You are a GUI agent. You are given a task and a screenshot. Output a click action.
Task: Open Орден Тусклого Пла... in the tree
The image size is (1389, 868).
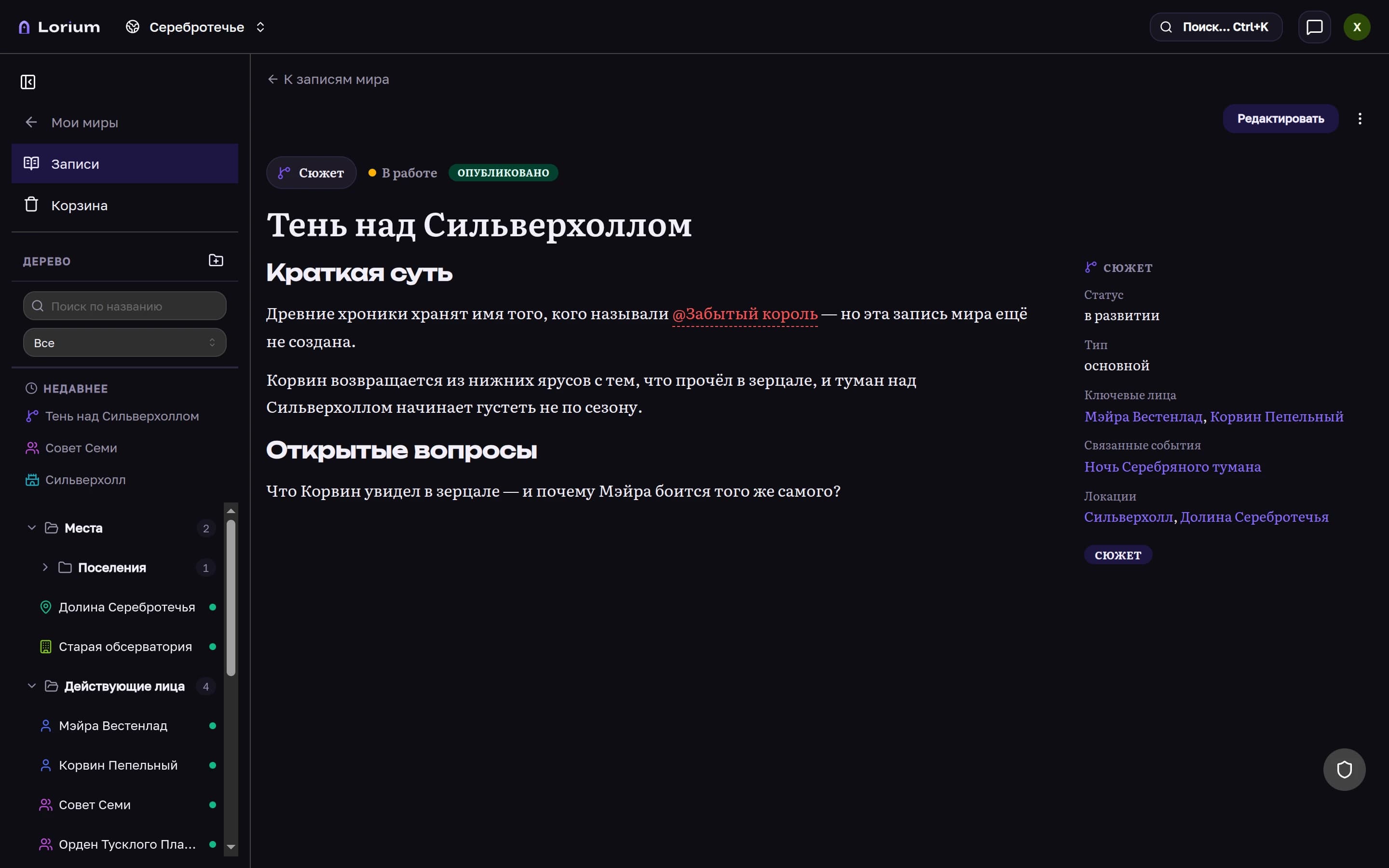pyautogui.click(x=127, y=844)
